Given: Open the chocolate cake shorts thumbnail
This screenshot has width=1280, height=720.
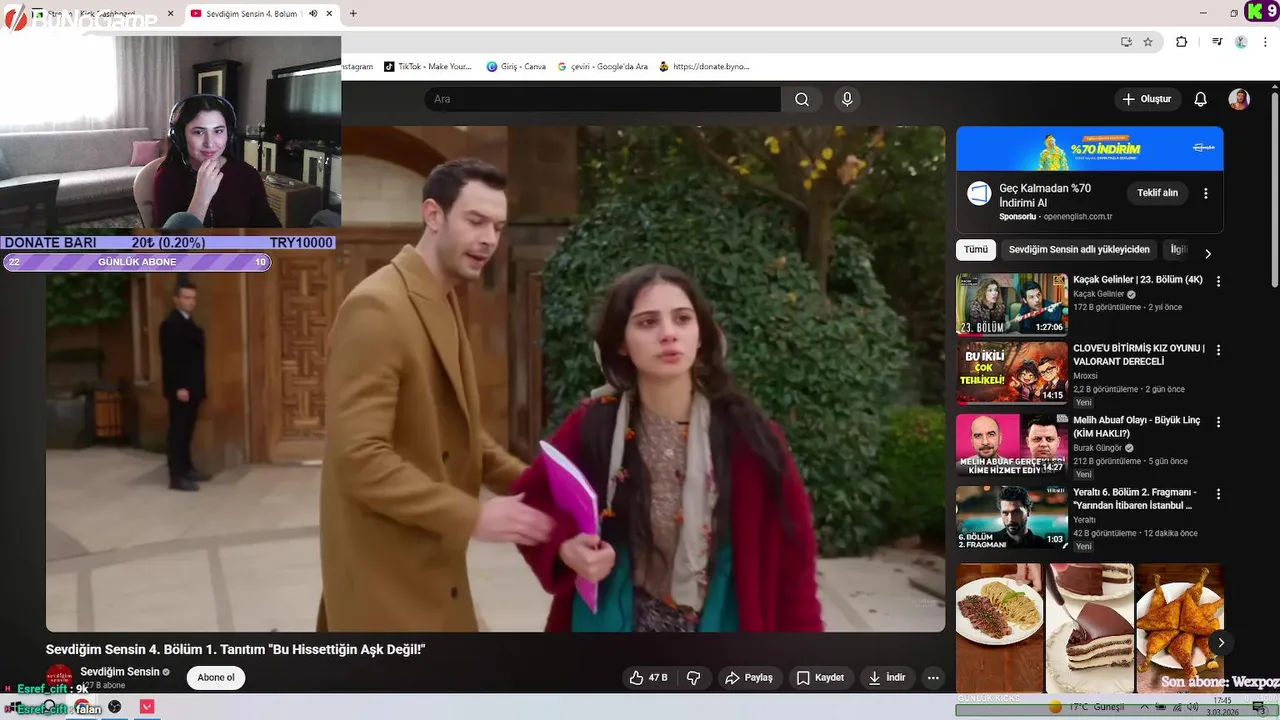Looking at the screenshot, I should point(1090,628).
